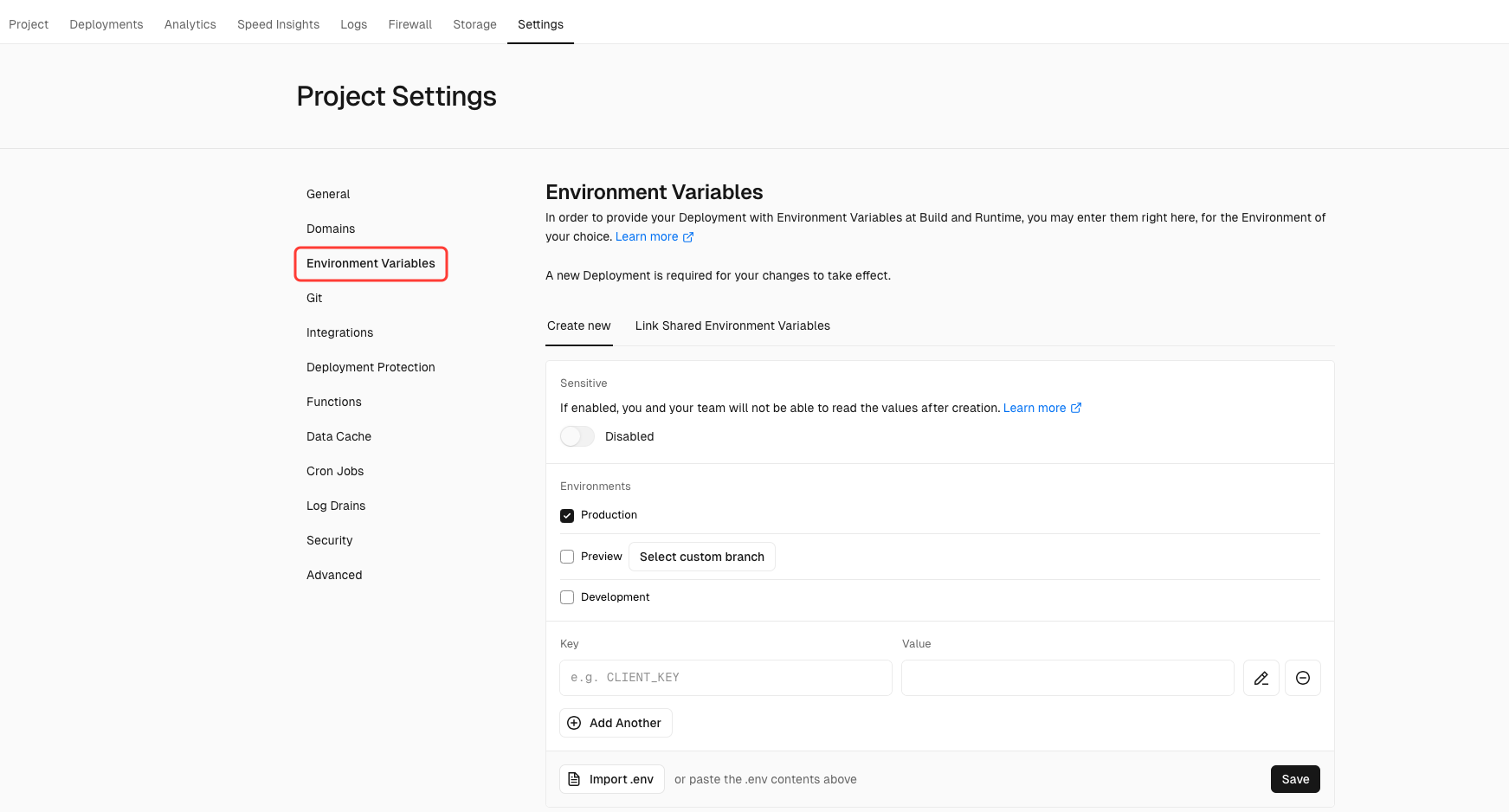Click the external link icon in Sensitive section
This screenshot has width=1509, height=812.
pos(1076,408)
